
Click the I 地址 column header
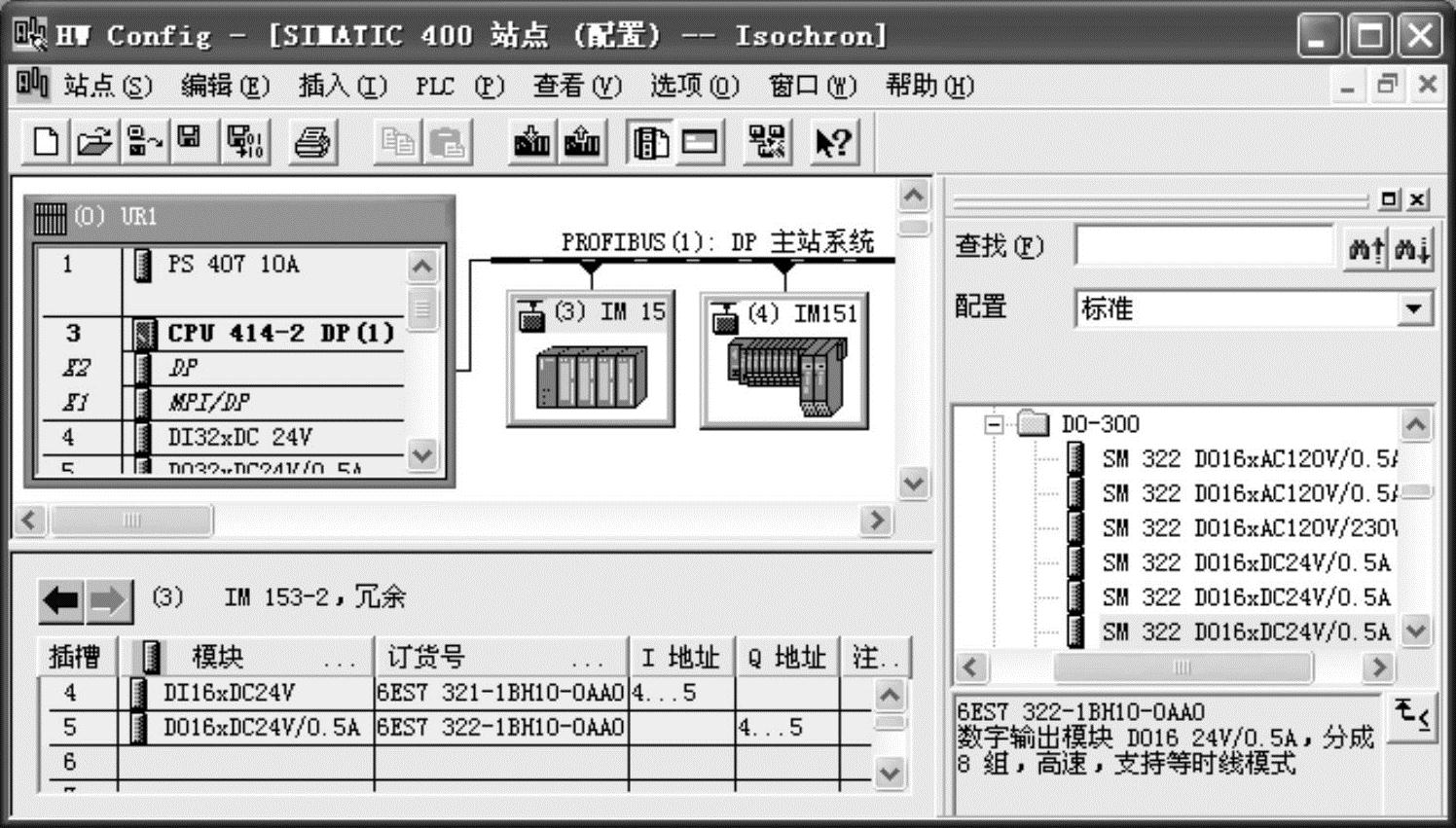(683, 658)
